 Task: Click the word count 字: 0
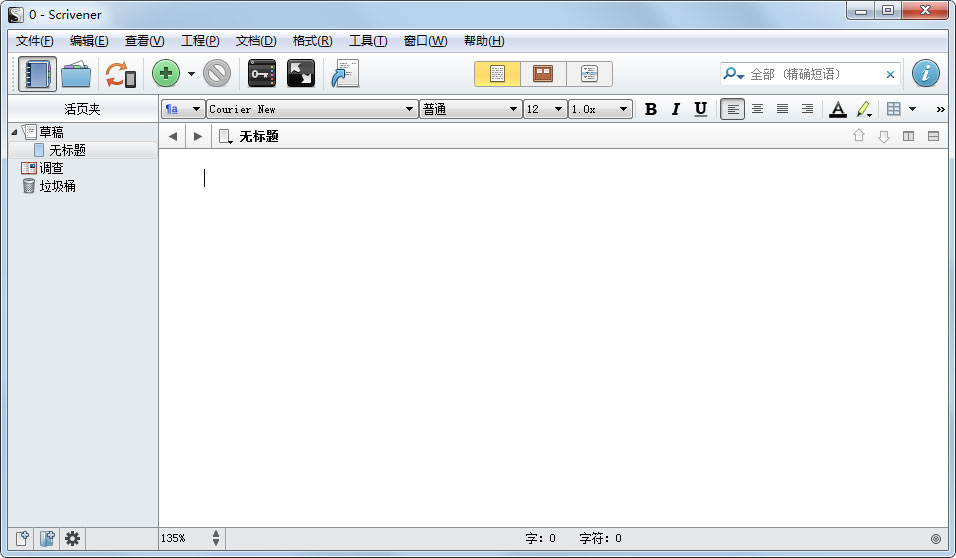[x=541, y=538]
